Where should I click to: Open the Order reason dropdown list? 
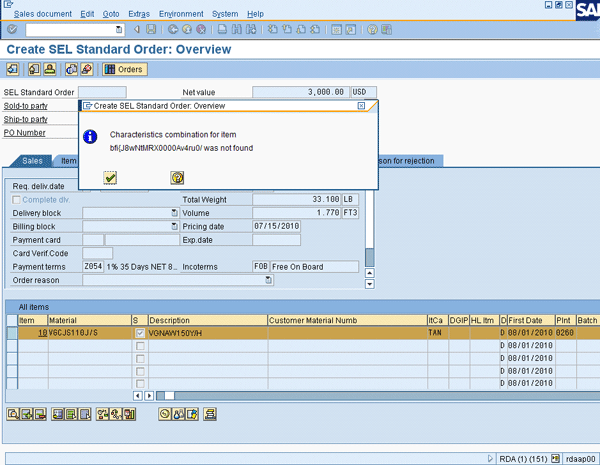coord(268,281)
